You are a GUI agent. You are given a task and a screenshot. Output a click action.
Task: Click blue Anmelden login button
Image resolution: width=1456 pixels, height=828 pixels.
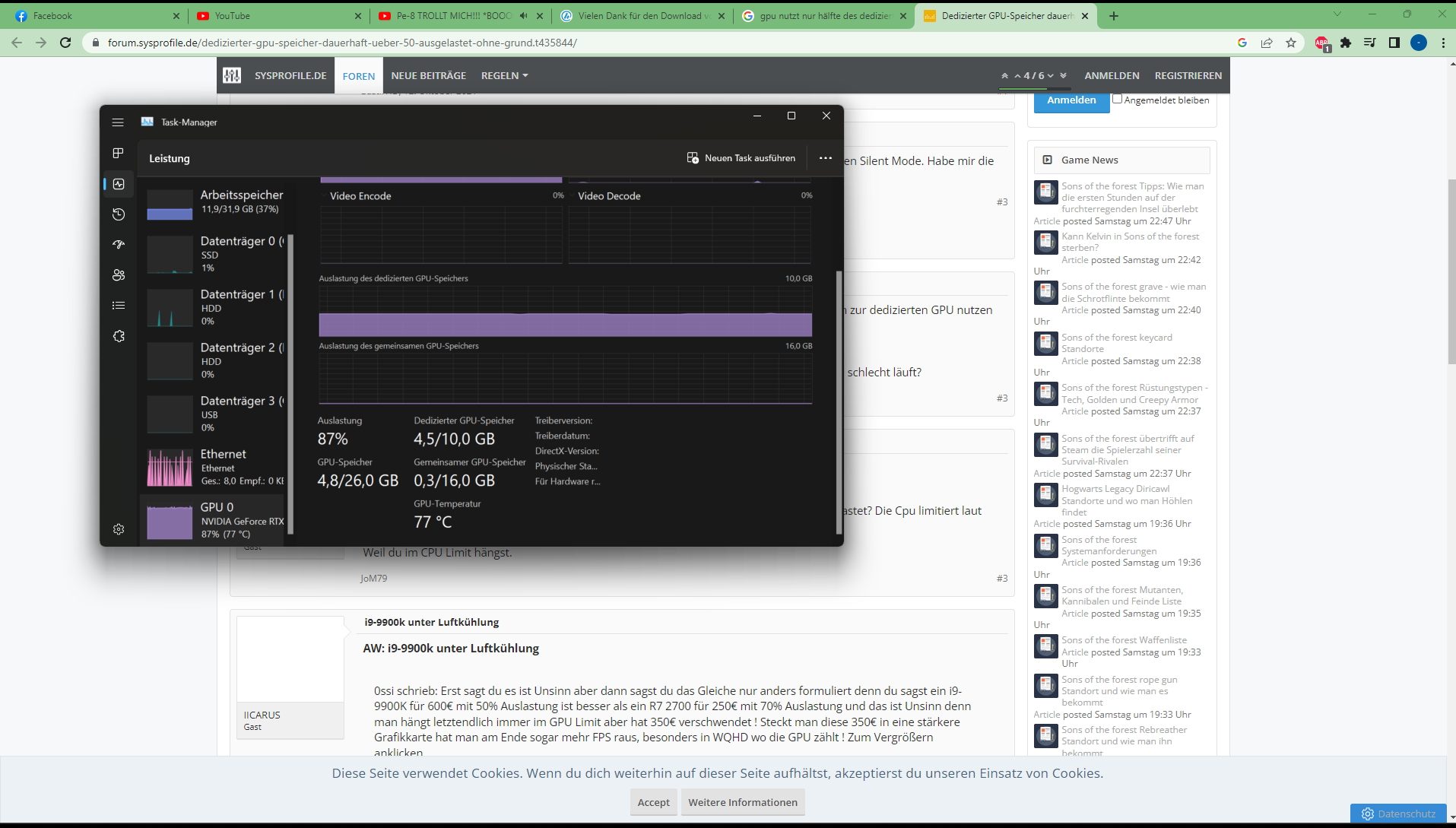(1071, 101)
